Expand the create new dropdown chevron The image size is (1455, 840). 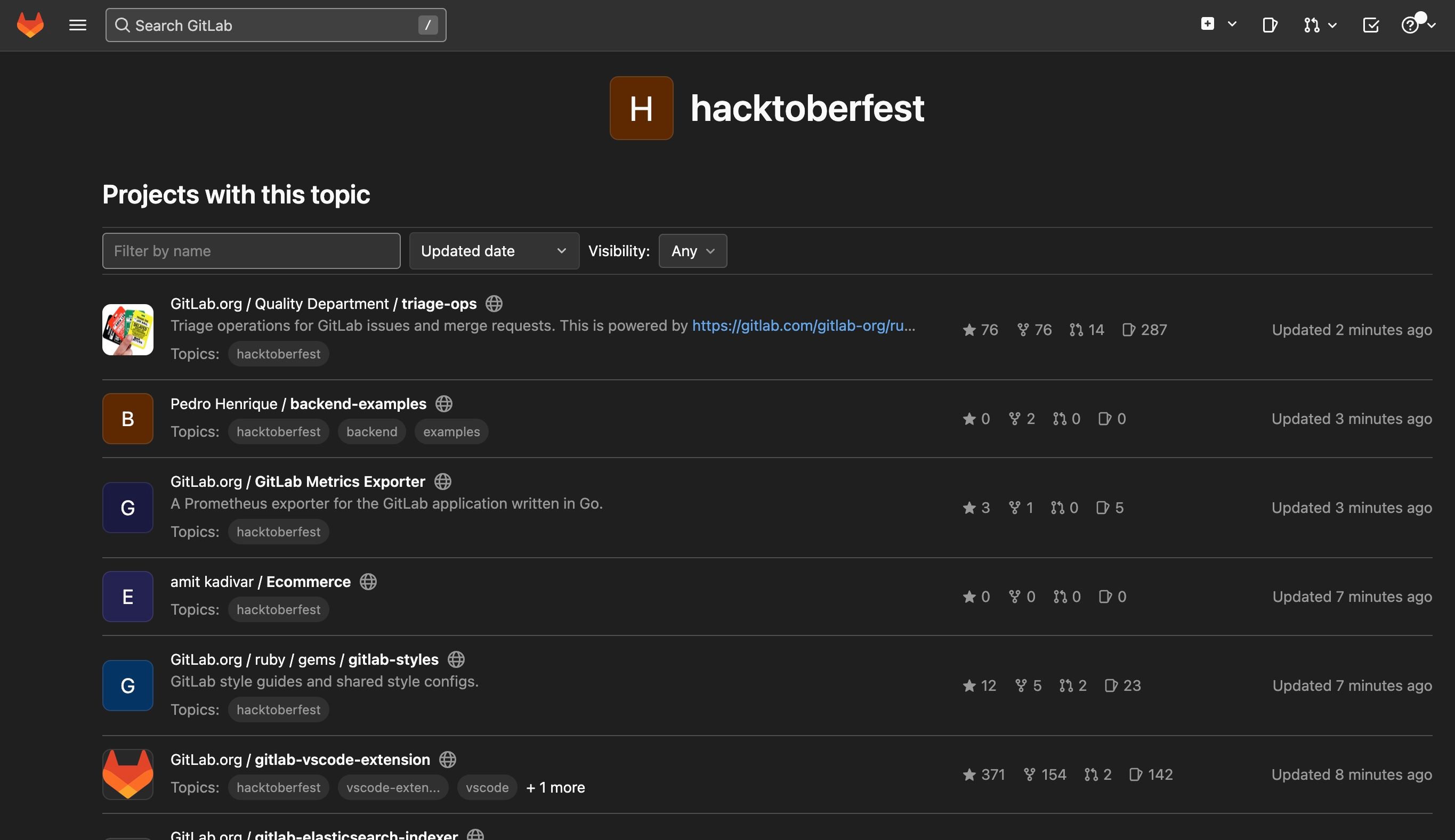pyautogui.click(x=1232, y=24)
